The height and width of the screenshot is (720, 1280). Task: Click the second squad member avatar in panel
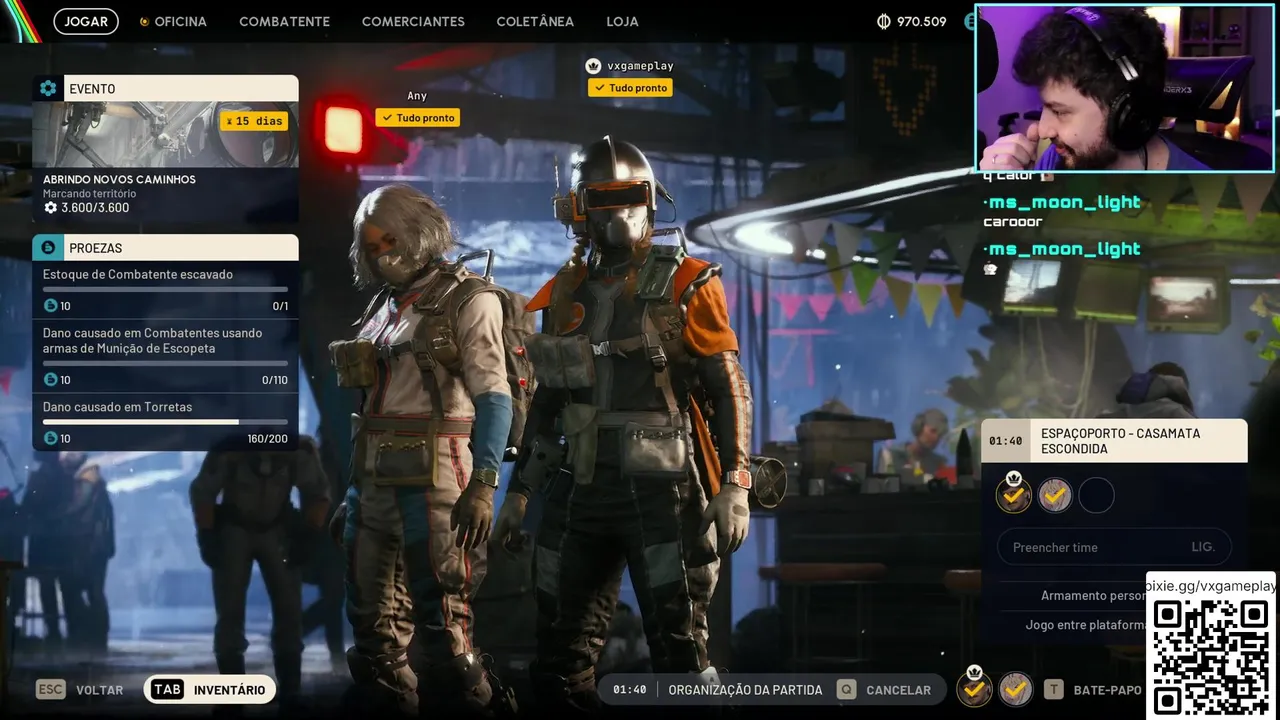coord(1055,495)
